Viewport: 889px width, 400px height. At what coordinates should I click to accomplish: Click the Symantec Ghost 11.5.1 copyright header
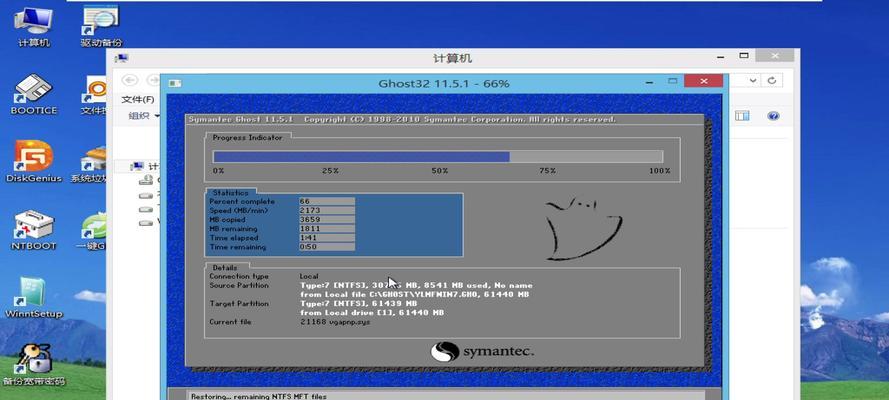402,120
